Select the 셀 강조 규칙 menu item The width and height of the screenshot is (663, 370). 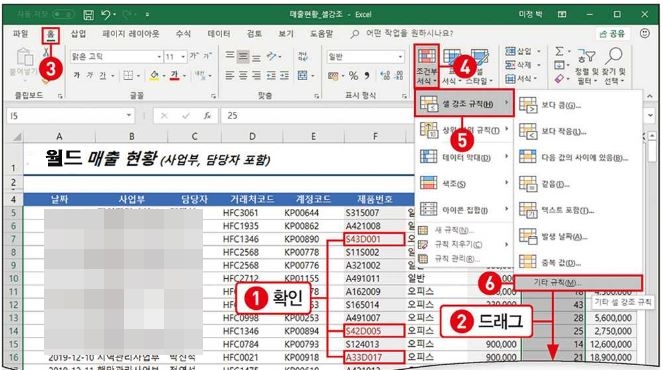(464, 103)
